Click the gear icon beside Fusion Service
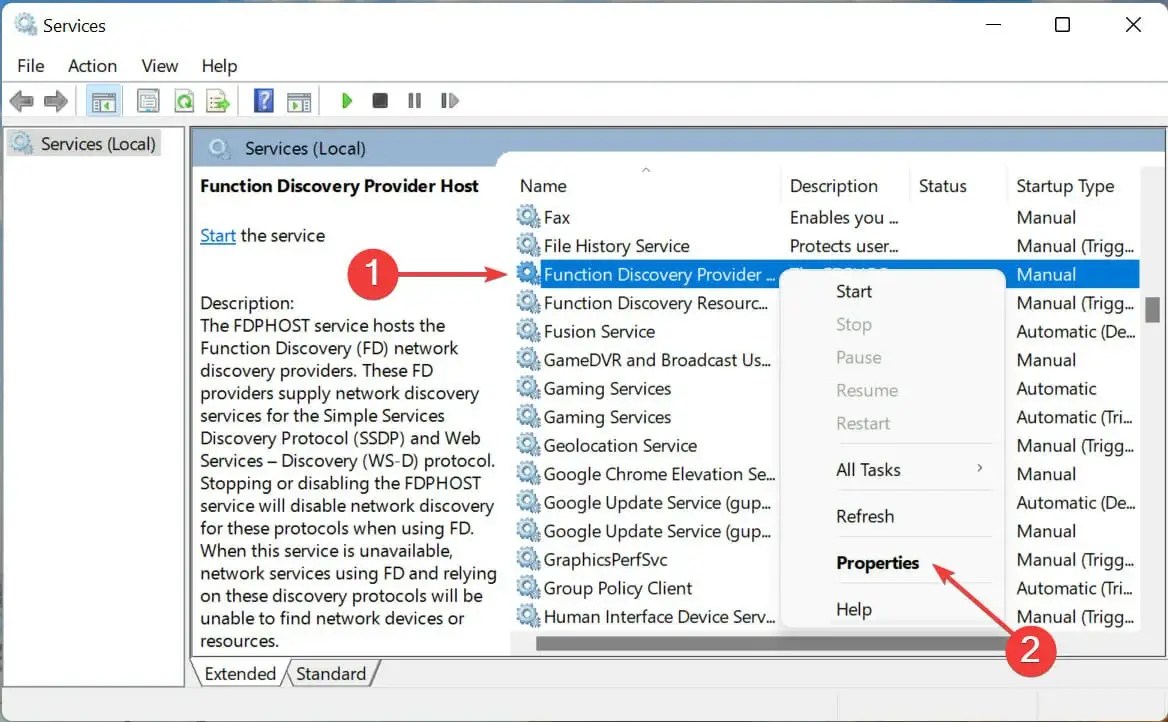The height and width of the screenshot is (722, 1168). 527,331
